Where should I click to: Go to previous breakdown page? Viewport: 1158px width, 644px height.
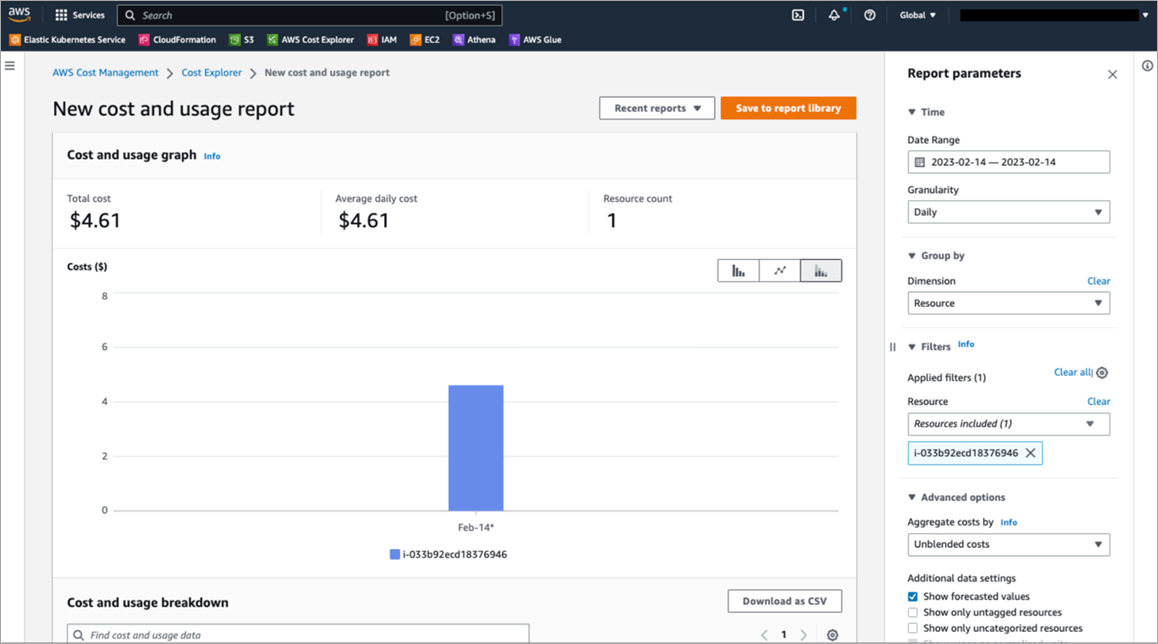tap(764, 635)
